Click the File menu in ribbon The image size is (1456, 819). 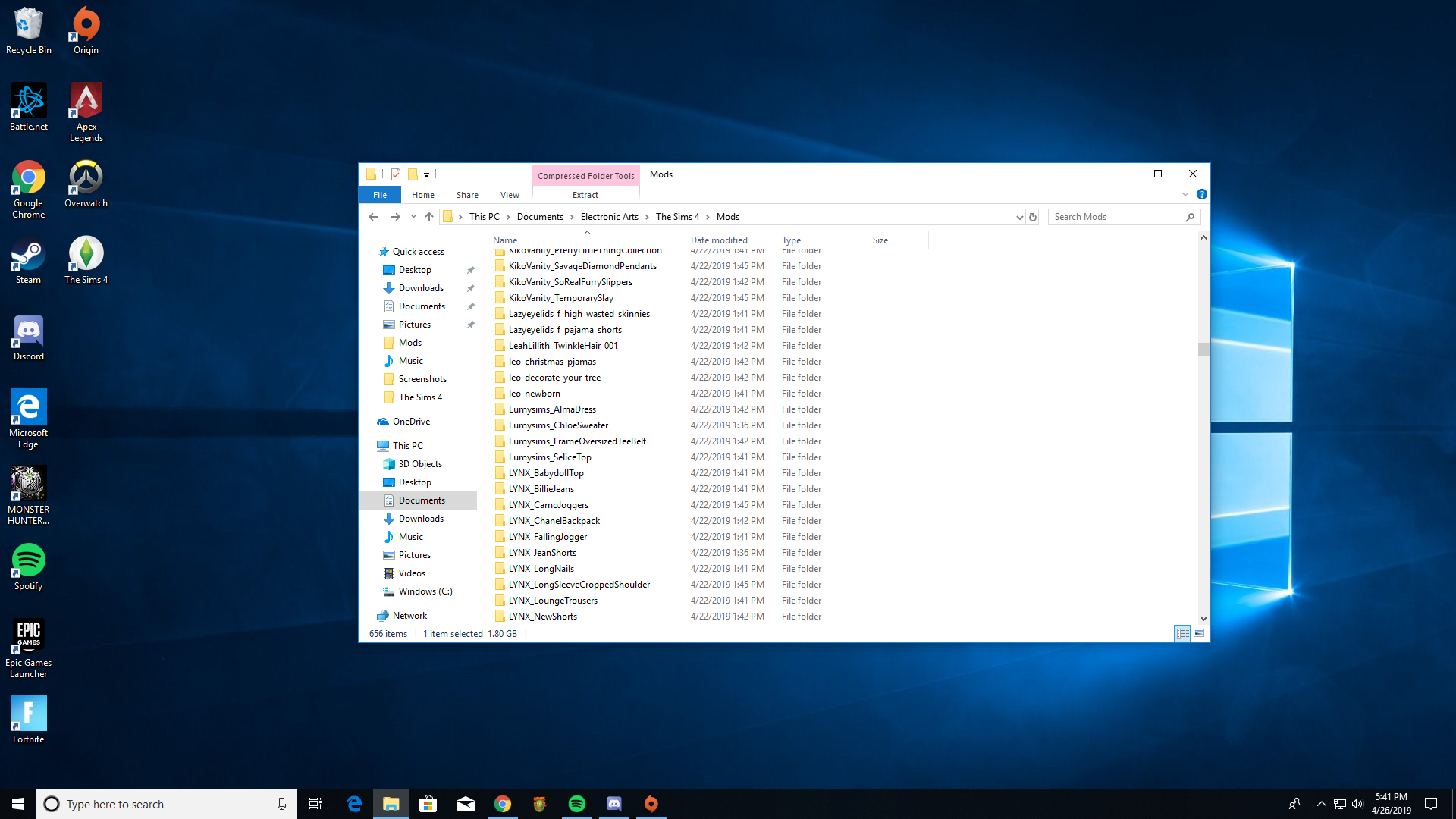click(379, 194)
